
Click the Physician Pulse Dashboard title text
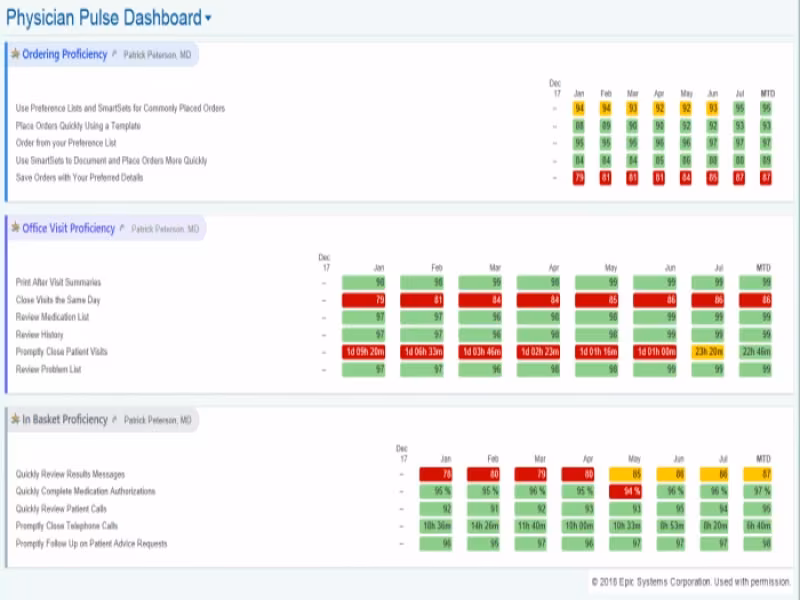[x=104, y=18]
